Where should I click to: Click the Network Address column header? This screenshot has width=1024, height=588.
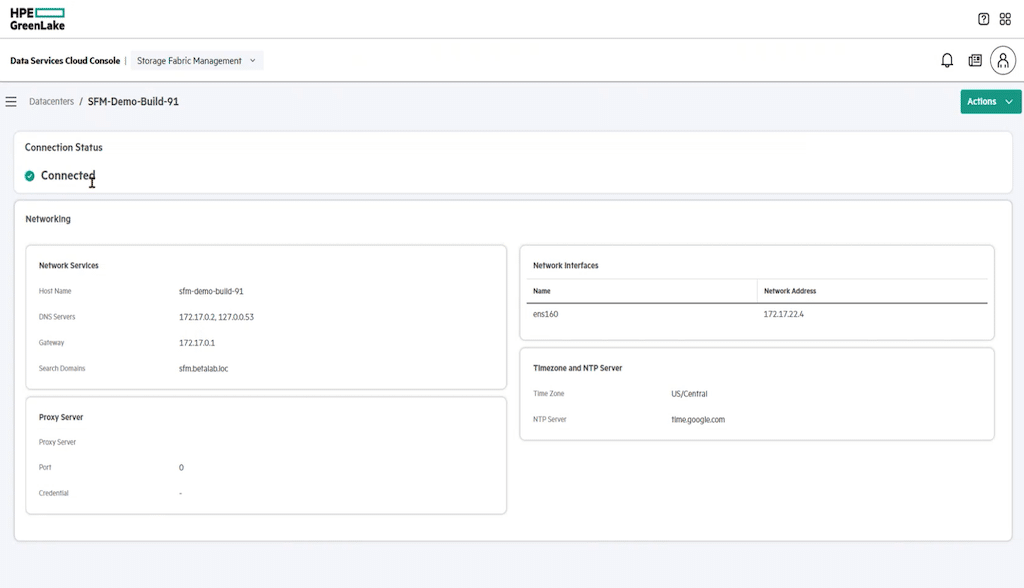[x=790, y=291]
